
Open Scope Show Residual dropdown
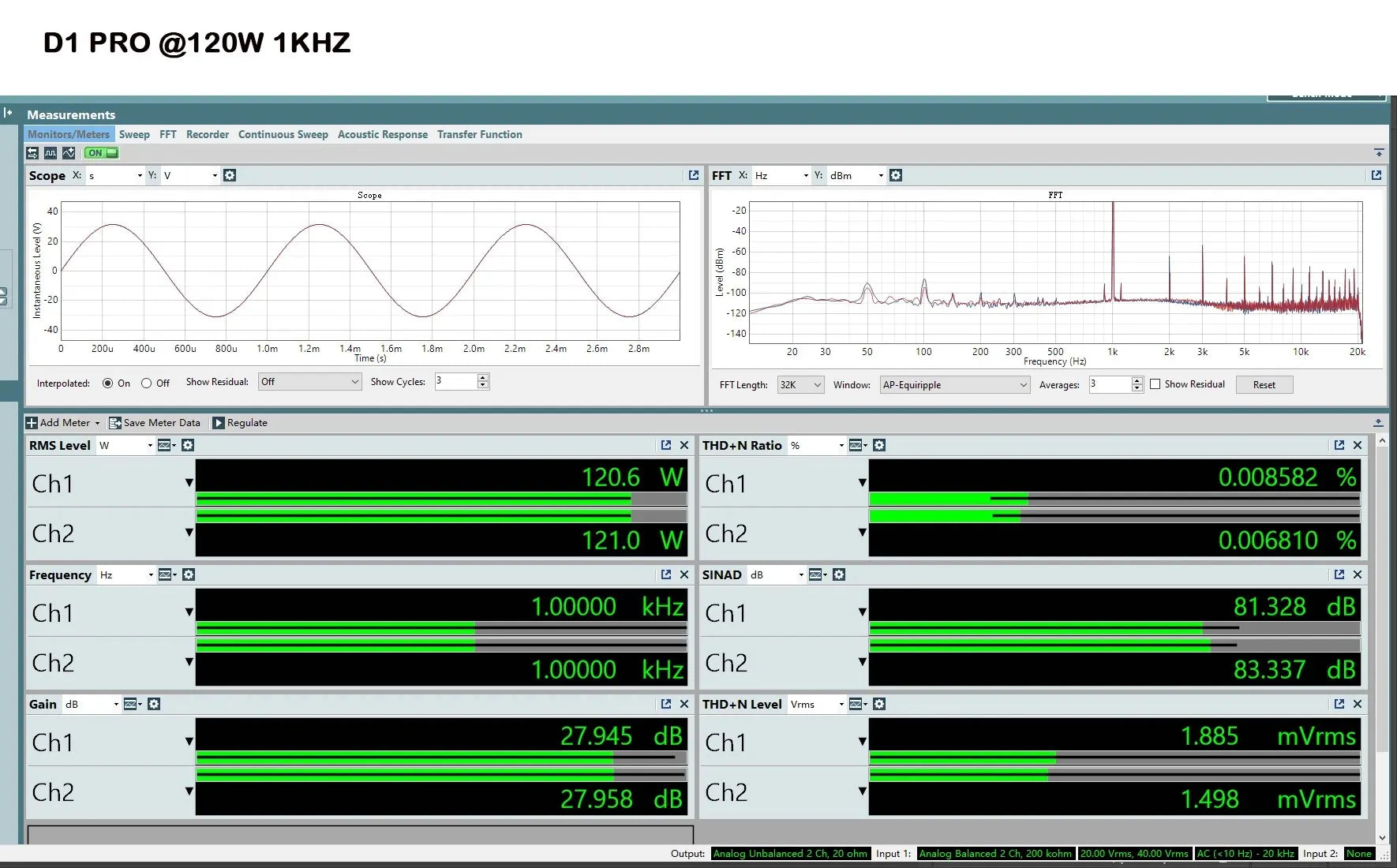click(x=310, y=382)
